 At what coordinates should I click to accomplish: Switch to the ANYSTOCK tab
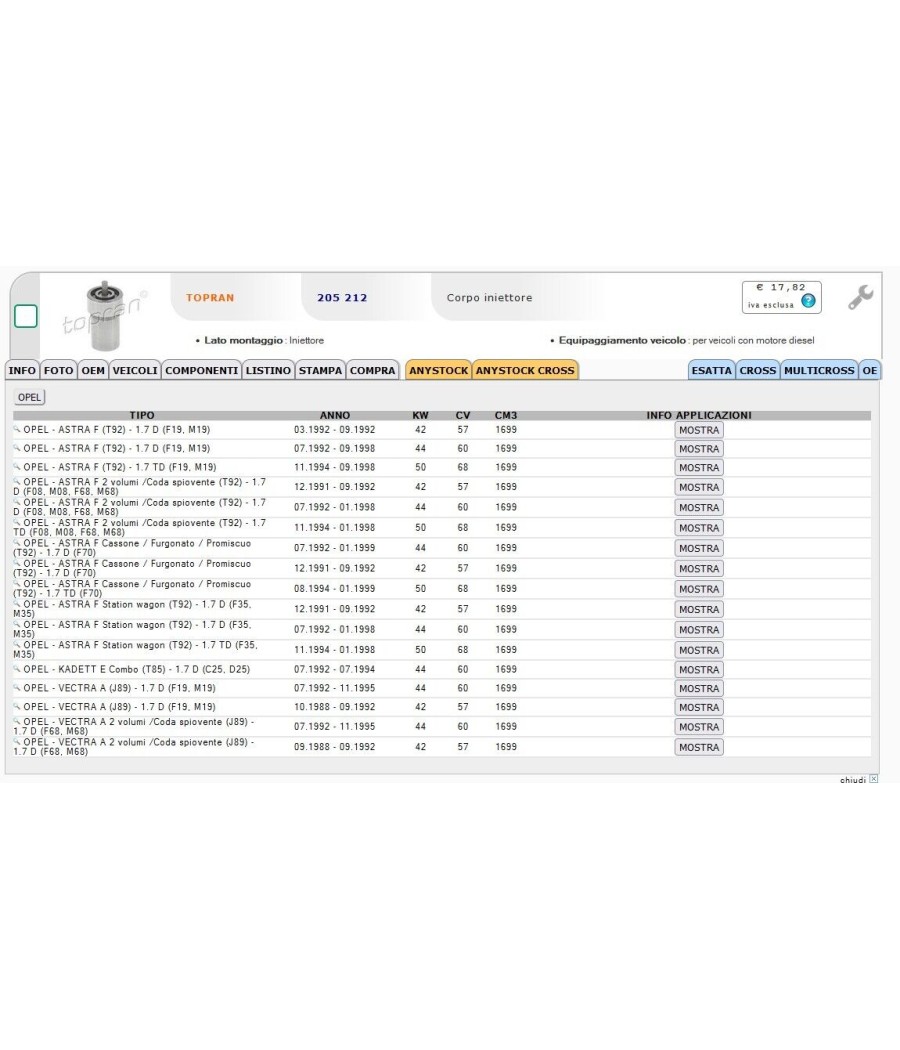(439, 370)
